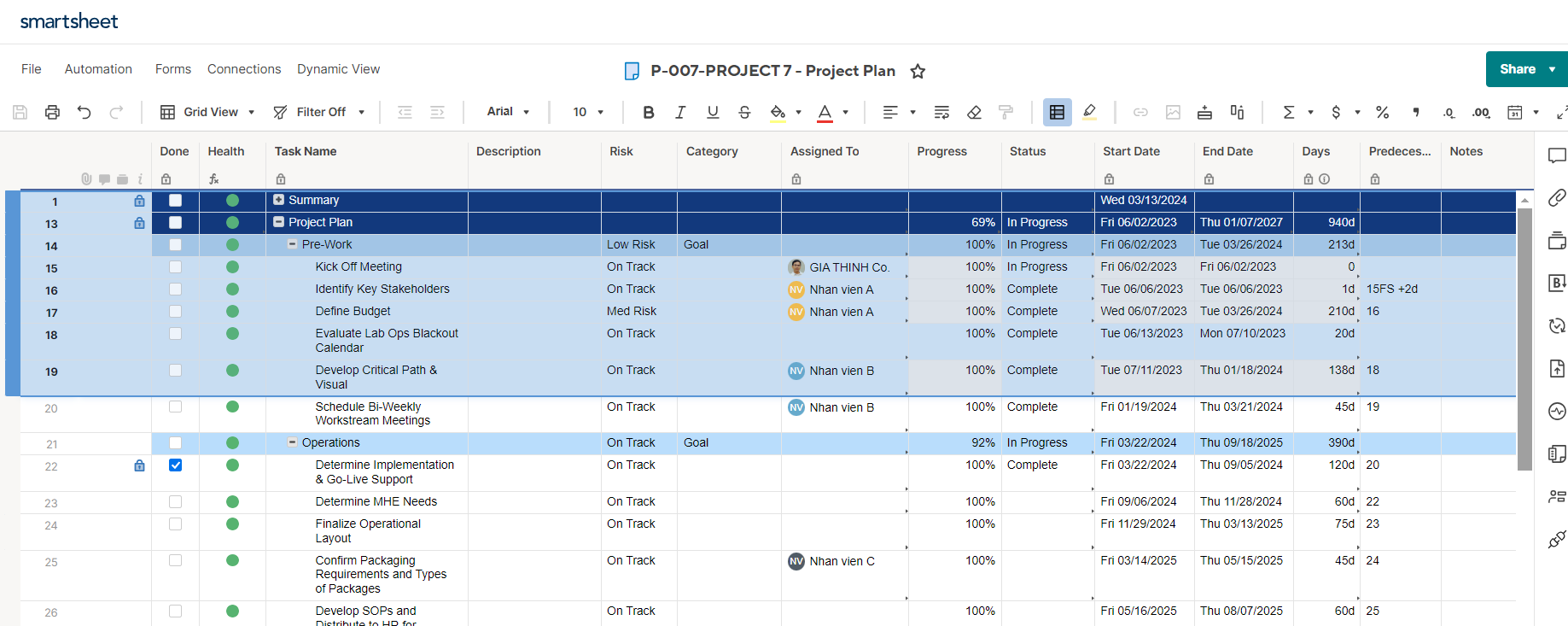Expand the Summary row
The image size is (1568, 626).
(278, 200)
